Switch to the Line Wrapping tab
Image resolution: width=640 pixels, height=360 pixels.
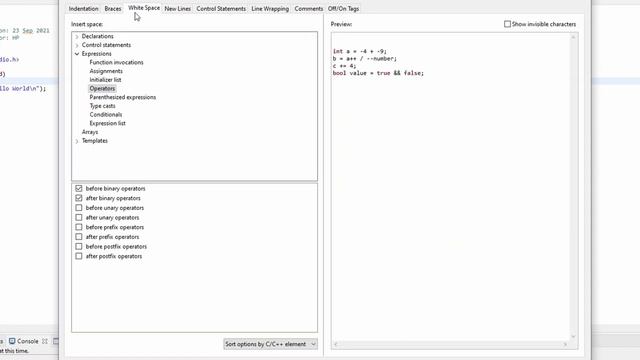click(x=270, y=9)
